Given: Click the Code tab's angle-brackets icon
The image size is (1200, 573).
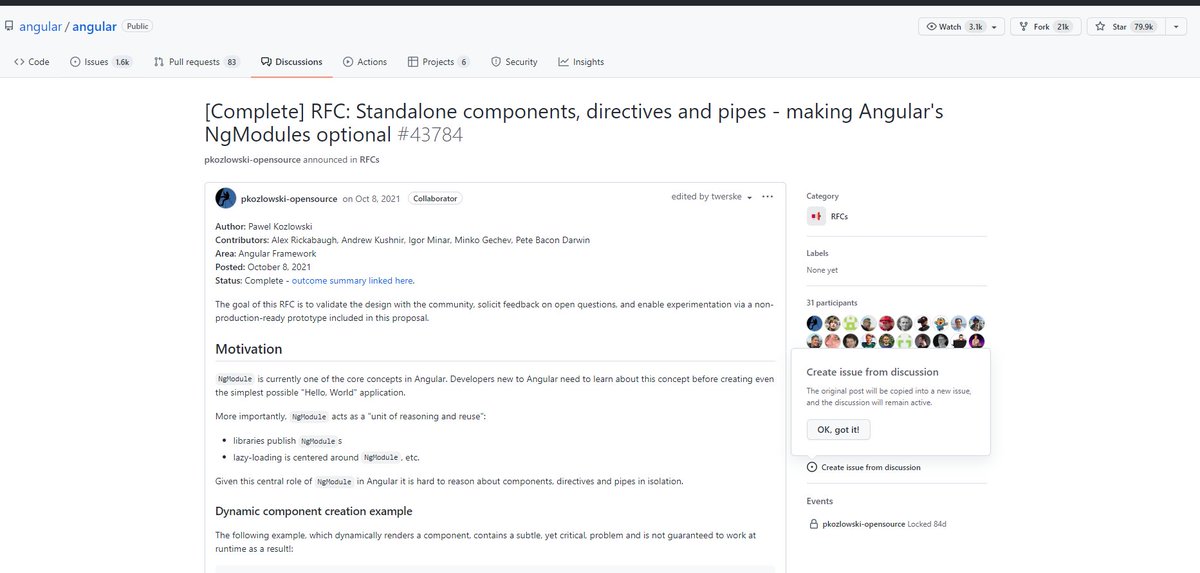Looking at the screenshot, I should 19,62.
